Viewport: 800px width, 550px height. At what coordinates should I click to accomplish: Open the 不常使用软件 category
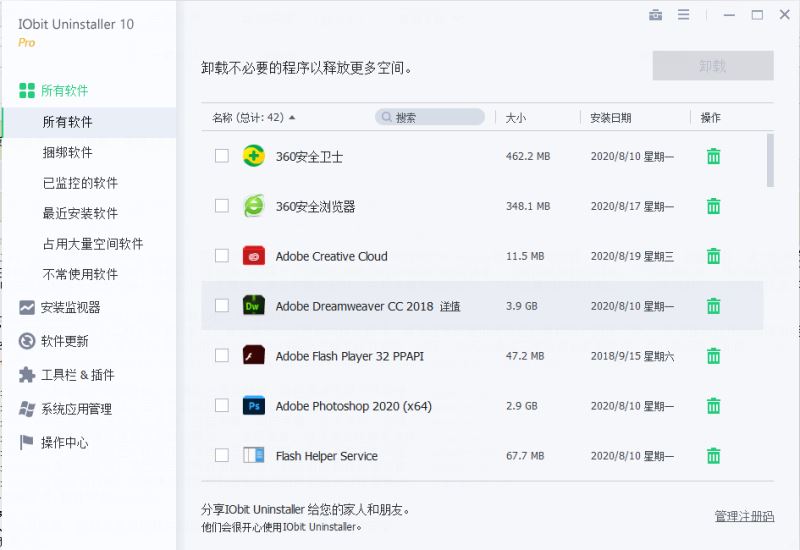(80, 274)
